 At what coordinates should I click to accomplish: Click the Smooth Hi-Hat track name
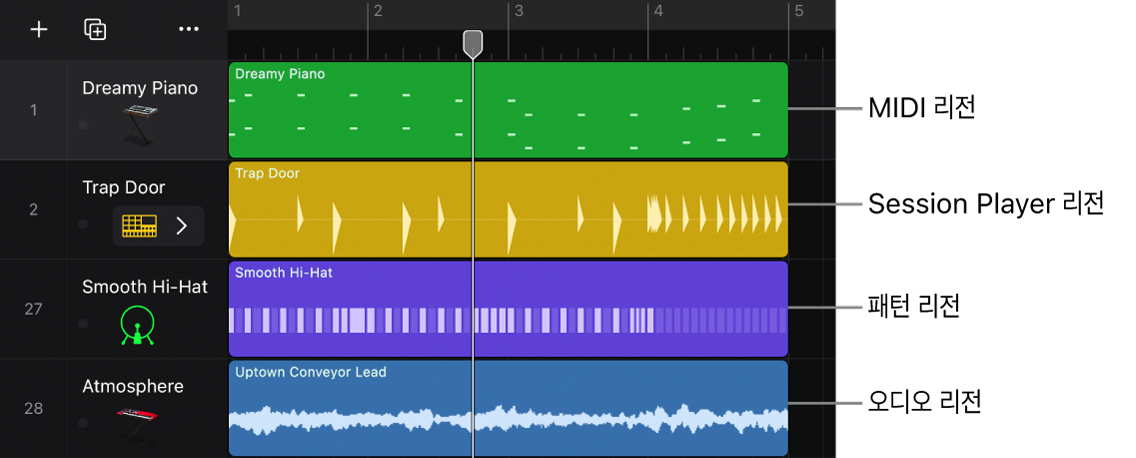pos(145,287)
